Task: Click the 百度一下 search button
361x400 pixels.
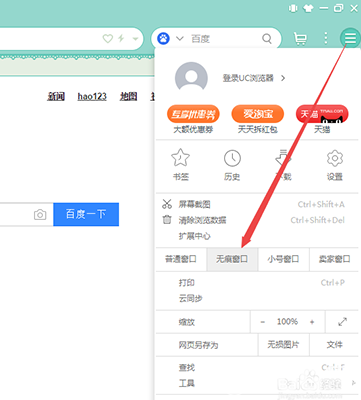Action: (86, 214)
